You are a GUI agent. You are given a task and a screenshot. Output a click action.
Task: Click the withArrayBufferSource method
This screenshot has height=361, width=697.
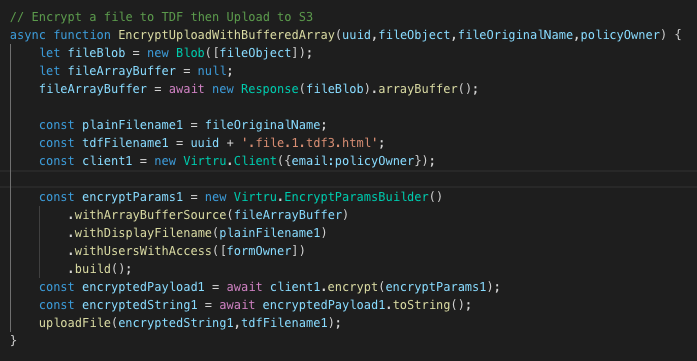click(151, 215)
